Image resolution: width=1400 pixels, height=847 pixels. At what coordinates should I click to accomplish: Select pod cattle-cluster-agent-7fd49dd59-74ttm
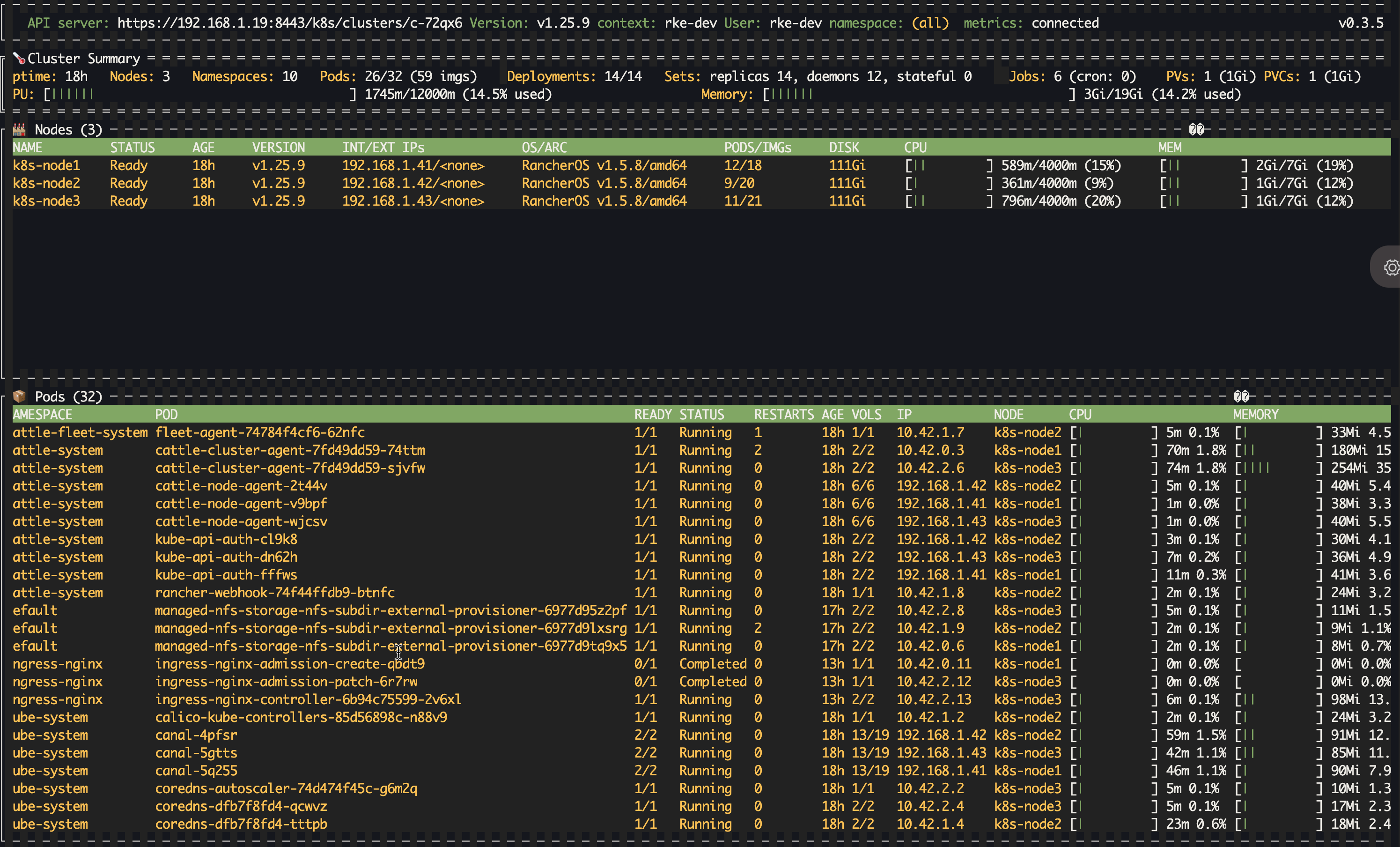290,450
